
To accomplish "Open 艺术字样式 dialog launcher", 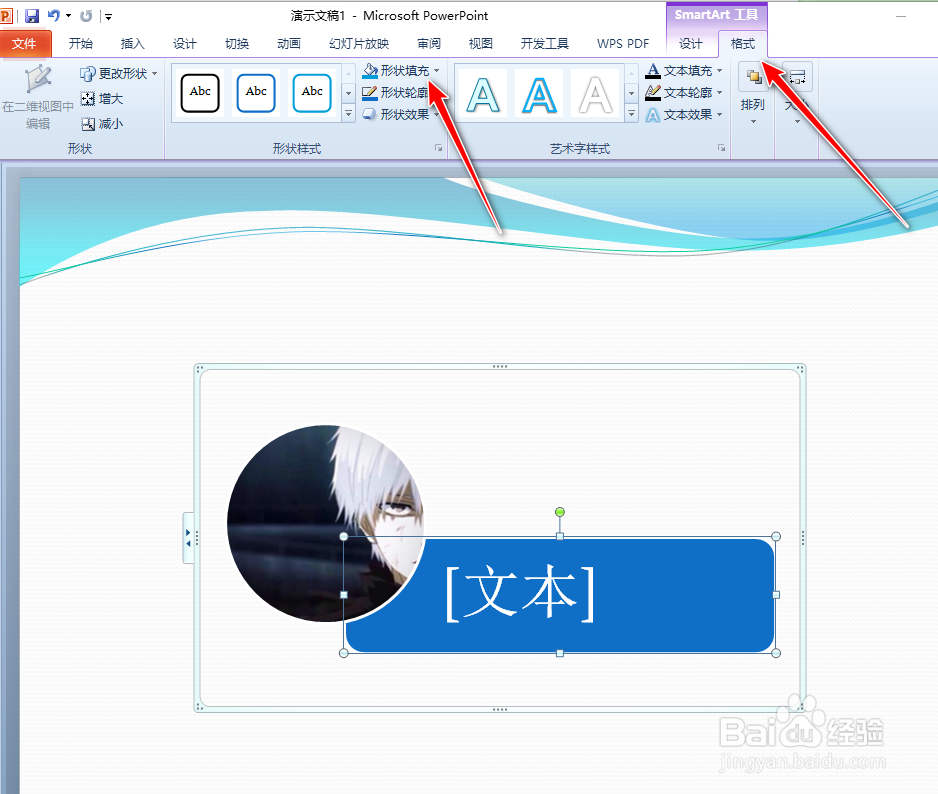I will (x=721, y=148).
